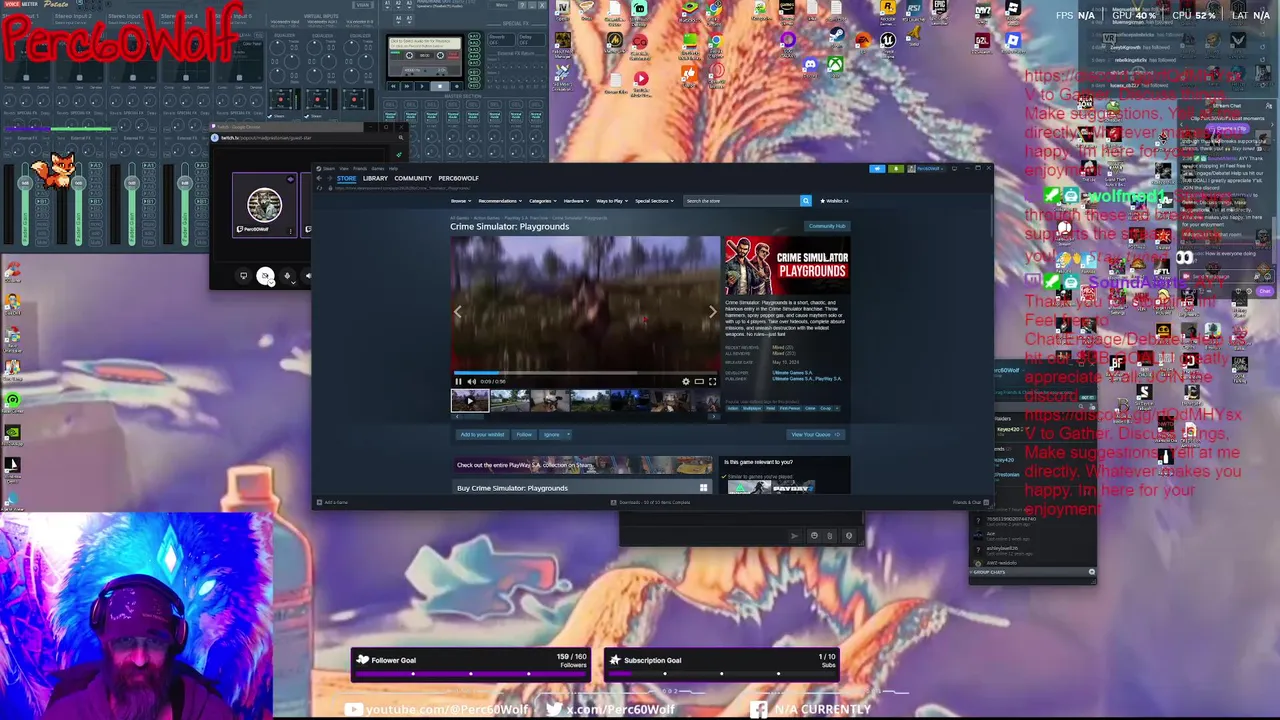Open the Unreal Engine desktop icon
The width and height of the screenshot is (1280, 720).
[887, 43]
